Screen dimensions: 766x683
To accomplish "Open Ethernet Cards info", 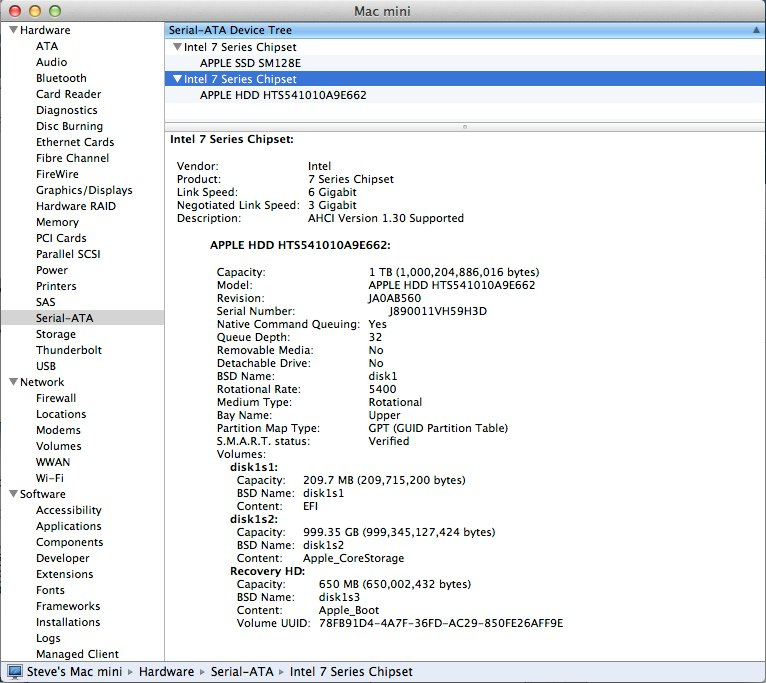I will tap(75, 142).
